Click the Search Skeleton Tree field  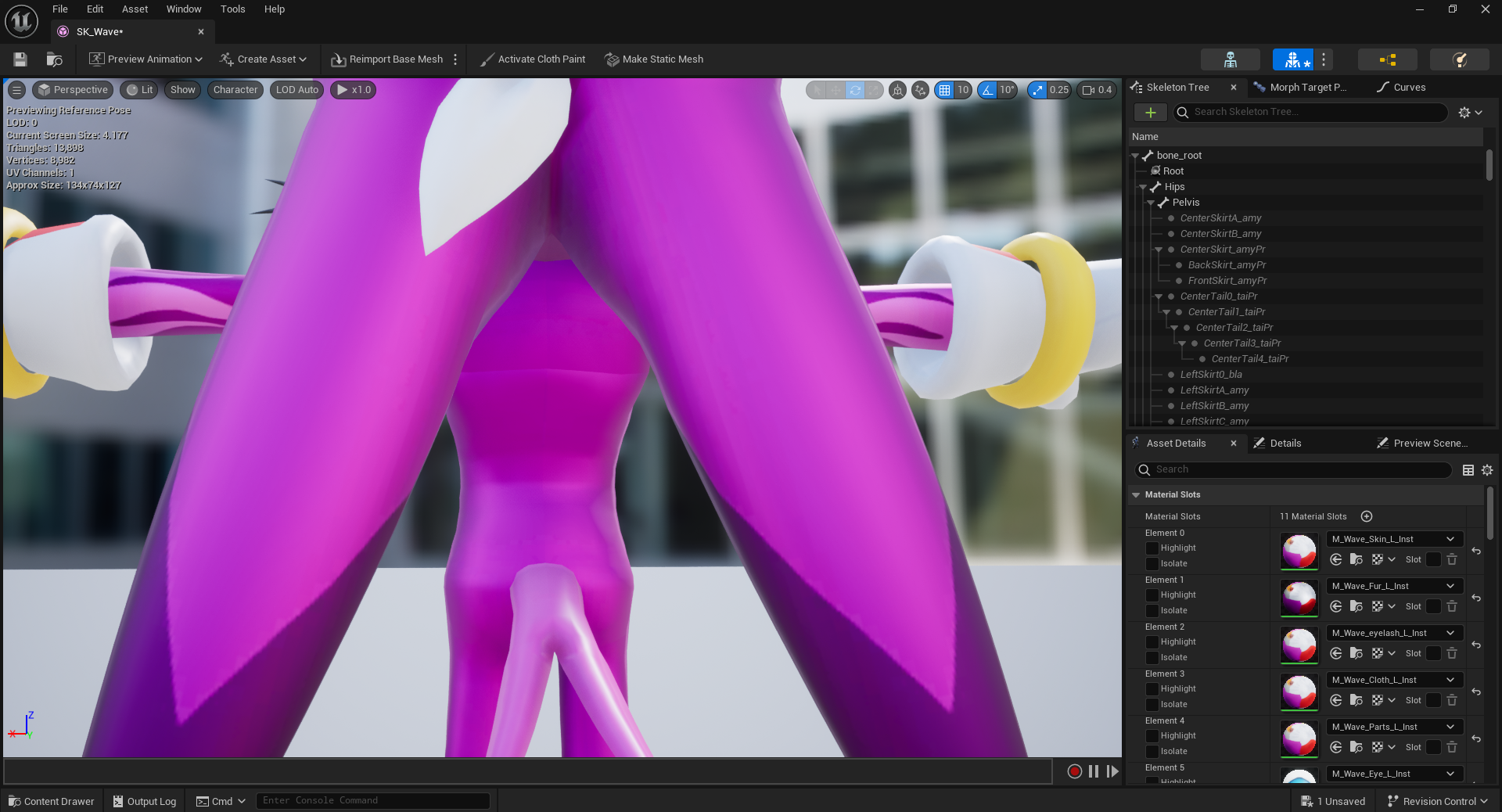(x=1311, y=113)
